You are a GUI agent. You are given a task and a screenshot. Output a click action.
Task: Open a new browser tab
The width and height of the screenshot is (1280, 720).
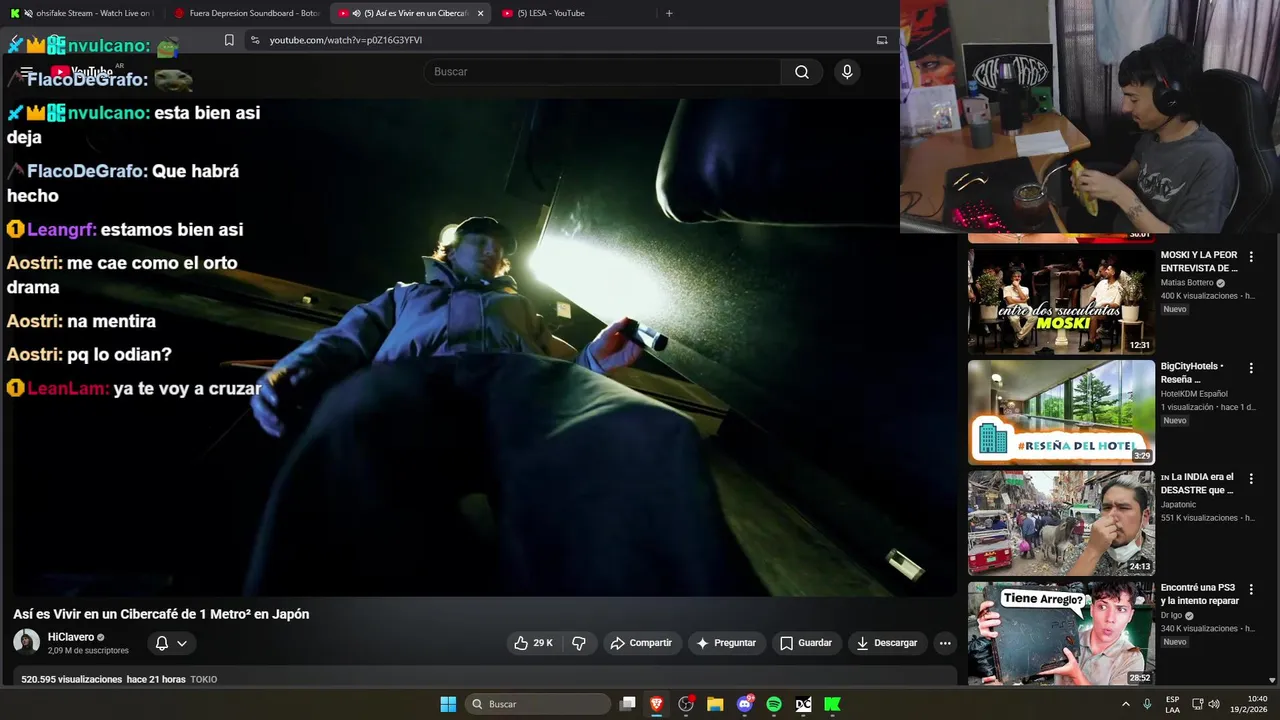(x=669, y=13)
